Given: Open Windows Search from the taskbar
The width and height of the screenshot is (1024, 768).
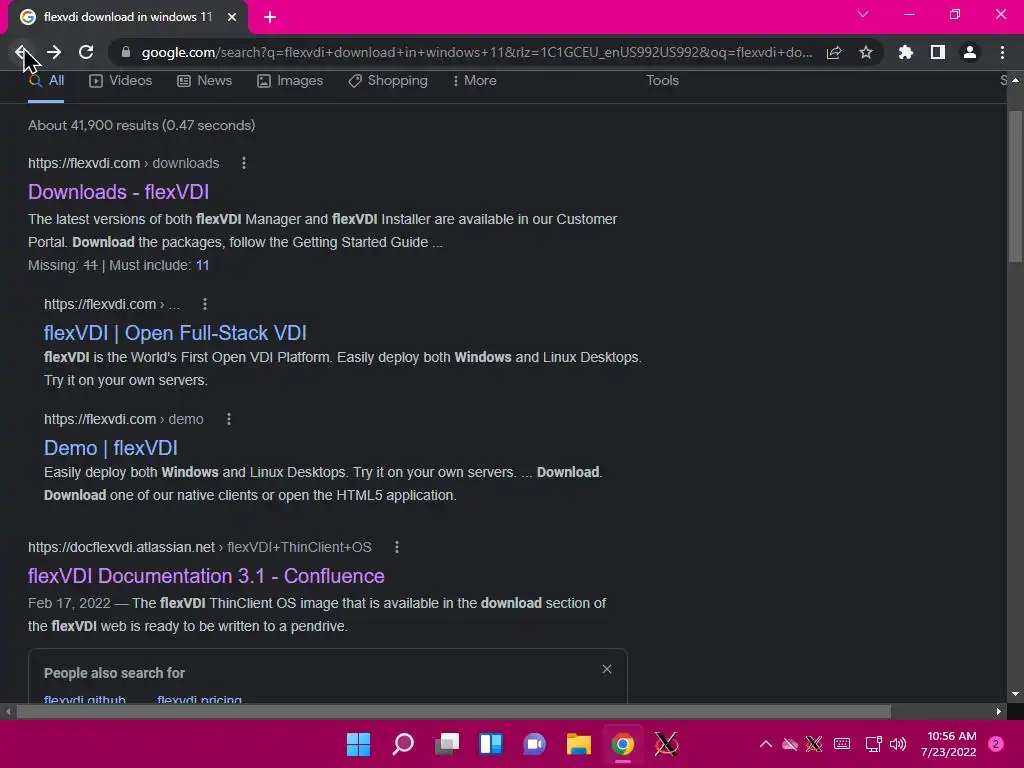Looking at the screenshot, I should pos(403,744).
